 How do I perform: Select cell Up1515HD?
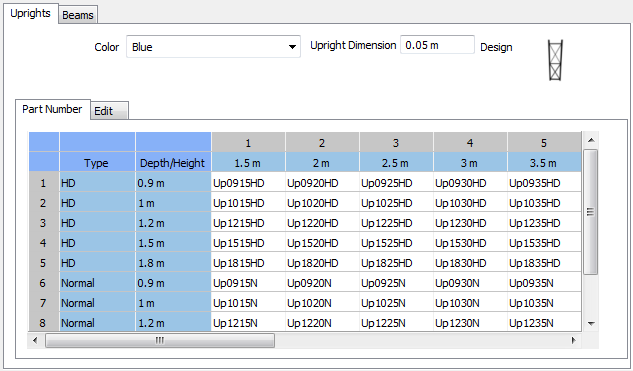coord(248,242)
